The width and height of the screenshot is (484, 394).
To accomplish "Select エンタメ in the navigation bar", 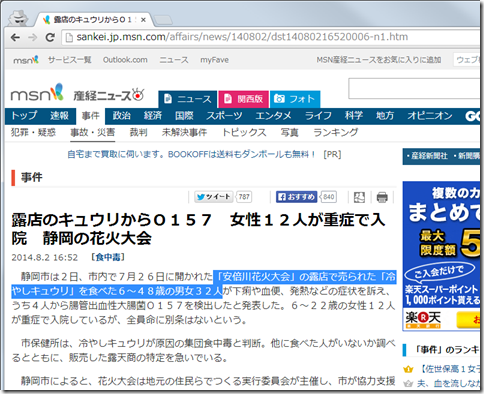I will 273,116.
